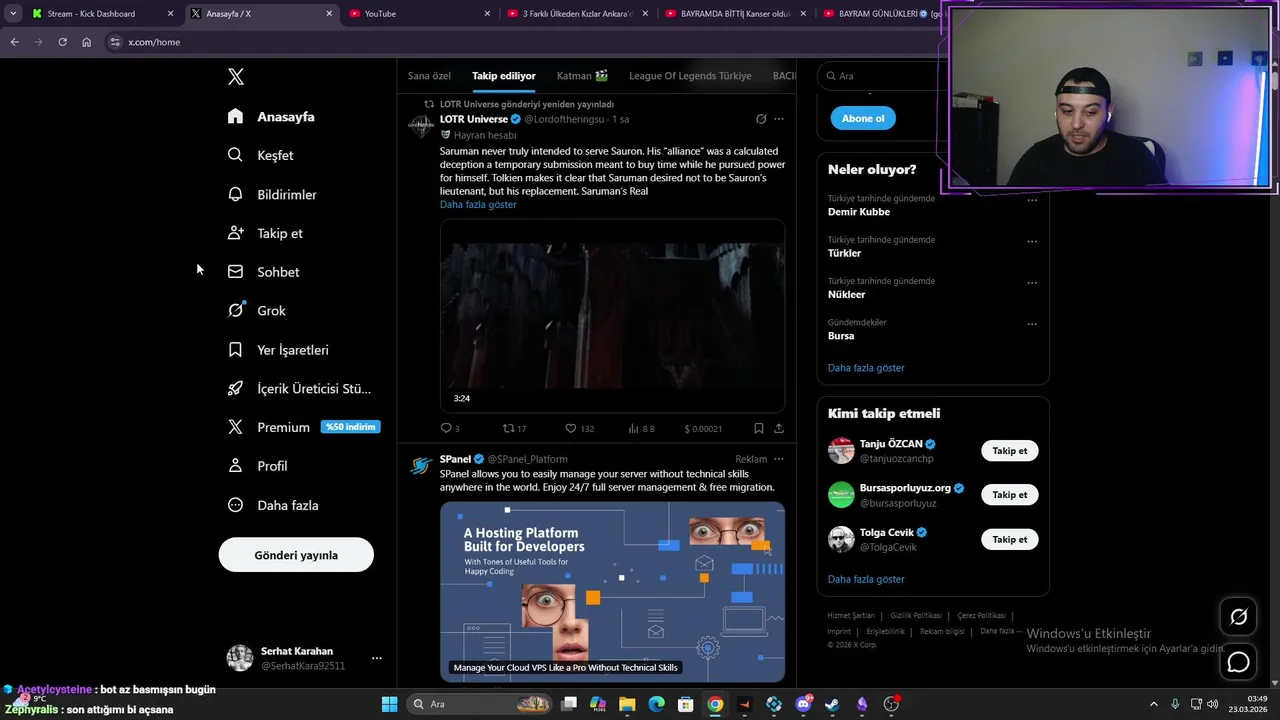This screenshot has width=1280, height=720.
Task: Switch to YouTube browser tab
Action: coord(420,14)
